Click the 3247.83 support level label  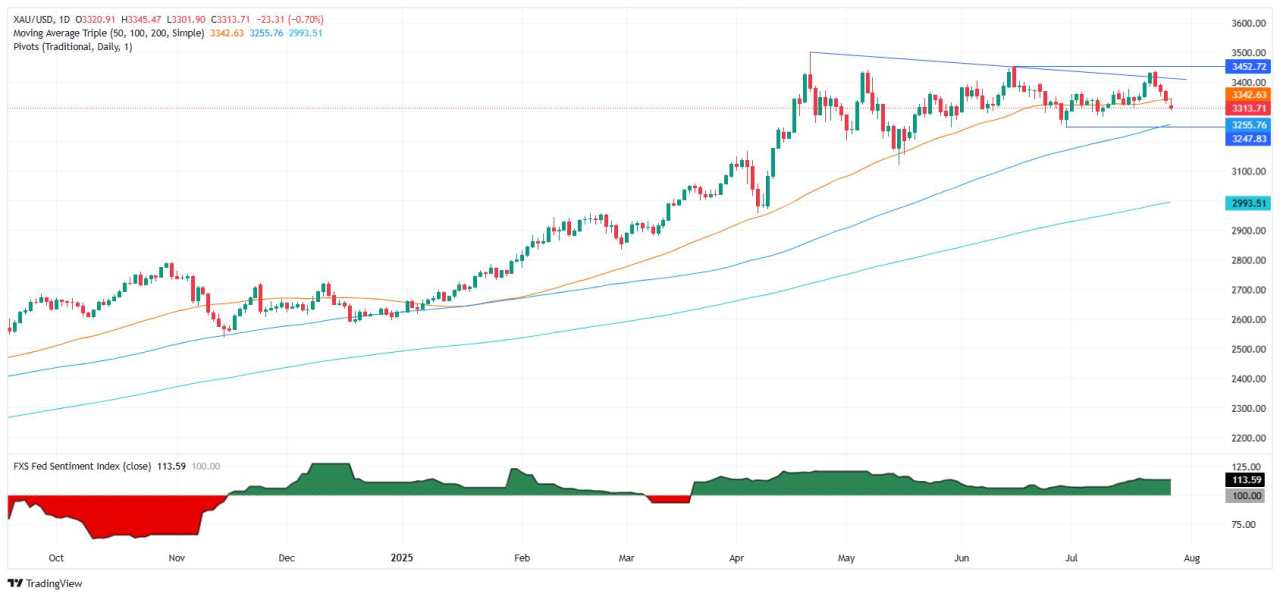click(x=1248, y=138)
